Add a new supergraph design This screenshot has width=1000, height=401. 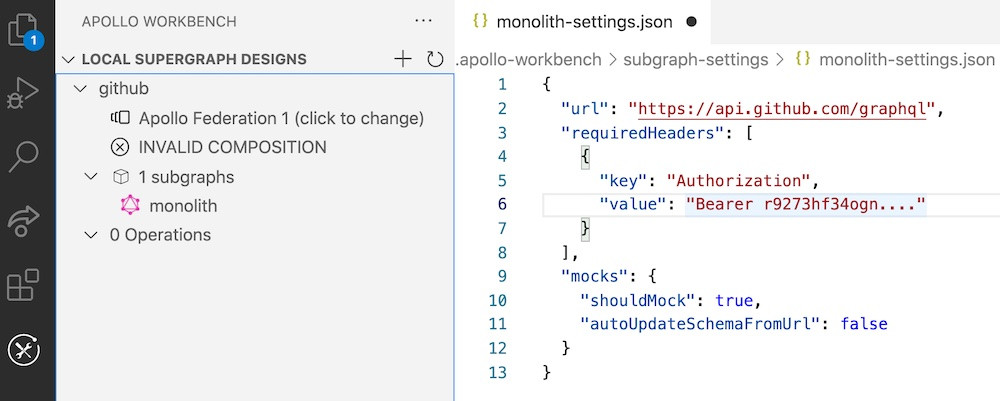pyautogui.click(x=402, y=59)
